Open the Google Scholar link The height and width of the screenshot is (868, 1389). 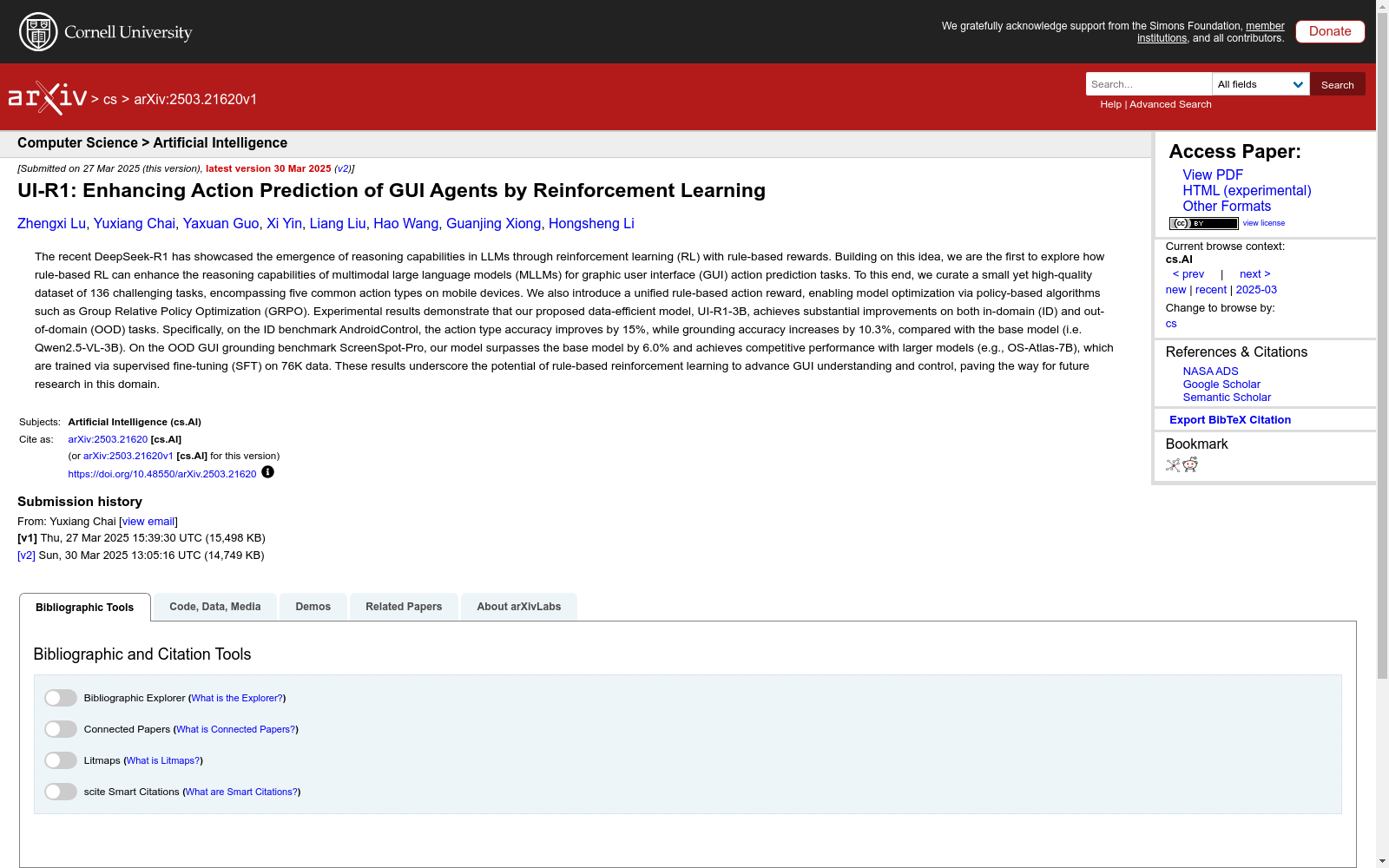click(1221, 384)
